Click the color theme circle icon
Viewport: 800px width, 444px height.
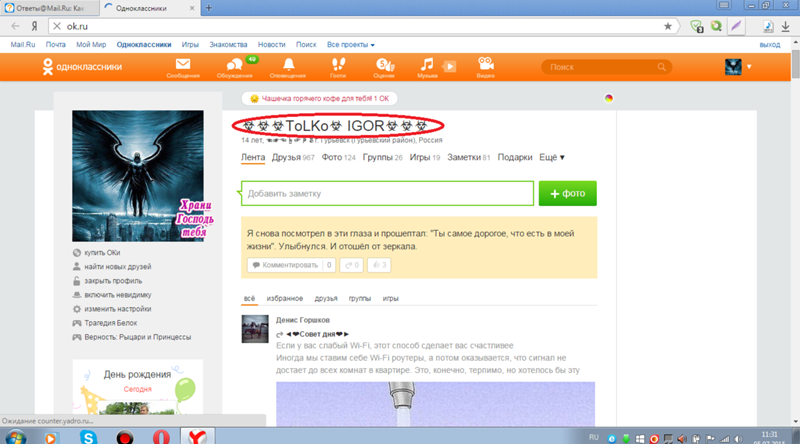609,98
